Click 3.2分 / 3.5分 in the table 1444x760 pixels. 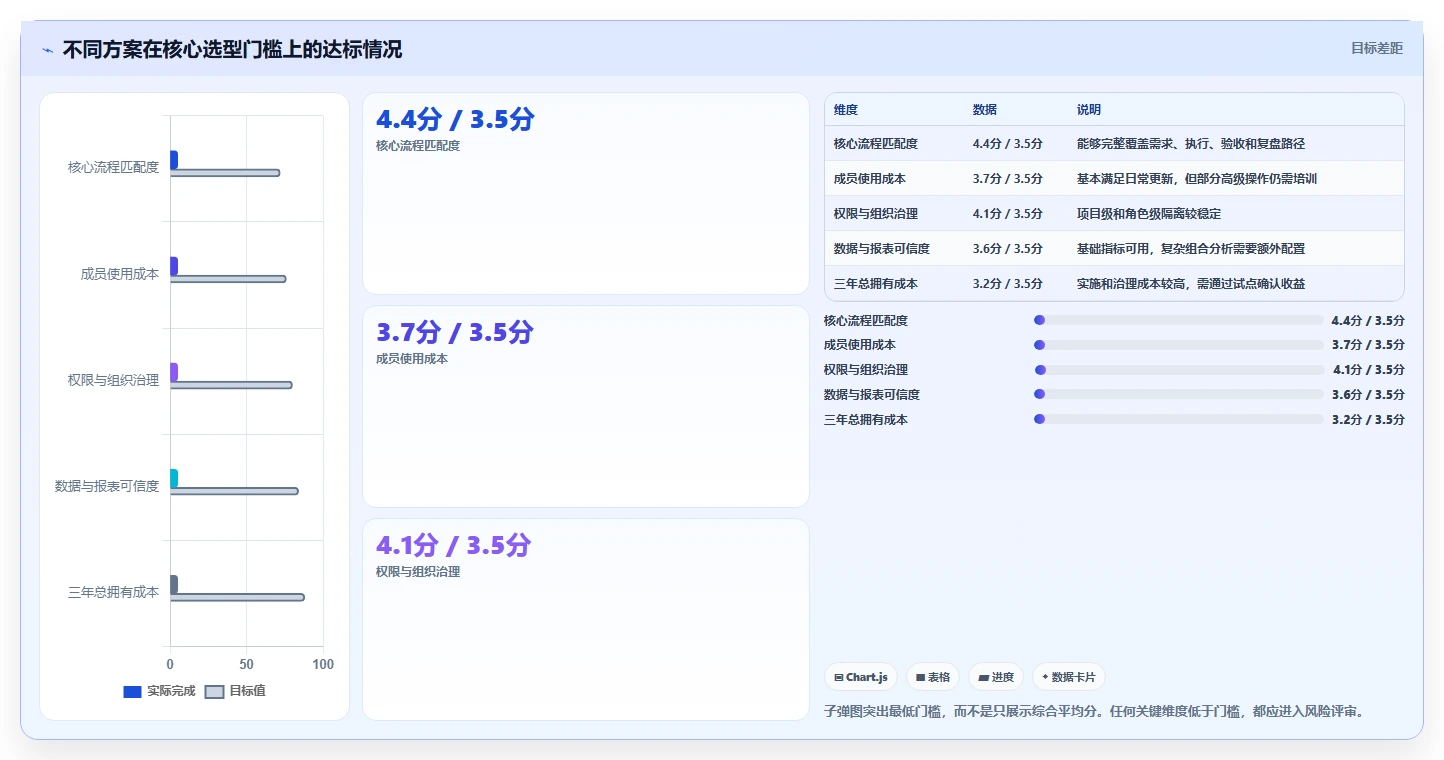pos(1008,284)
